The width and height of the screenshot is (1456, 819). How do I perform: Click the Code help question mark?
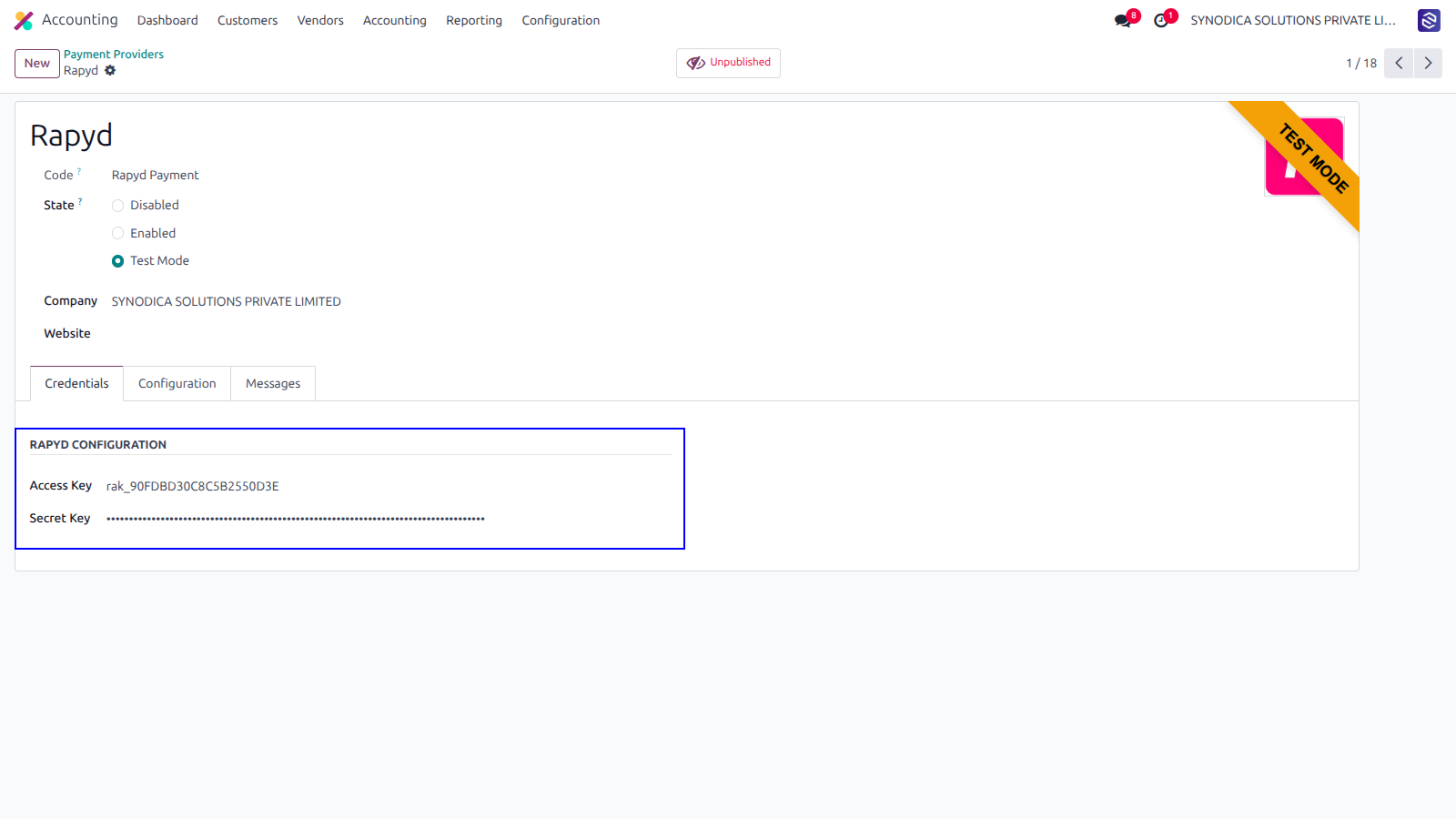click(79, 171)
